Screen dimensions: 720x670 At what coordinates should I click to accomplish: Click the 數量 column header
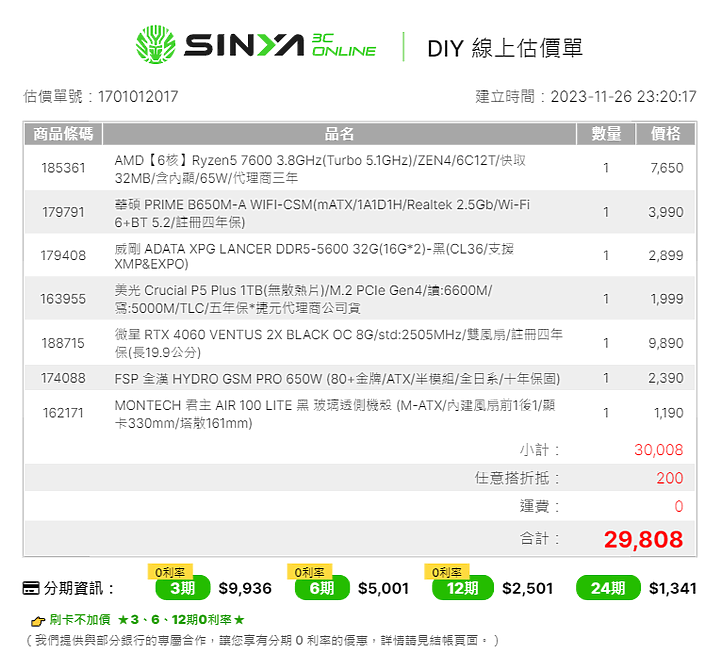[606, 134]
